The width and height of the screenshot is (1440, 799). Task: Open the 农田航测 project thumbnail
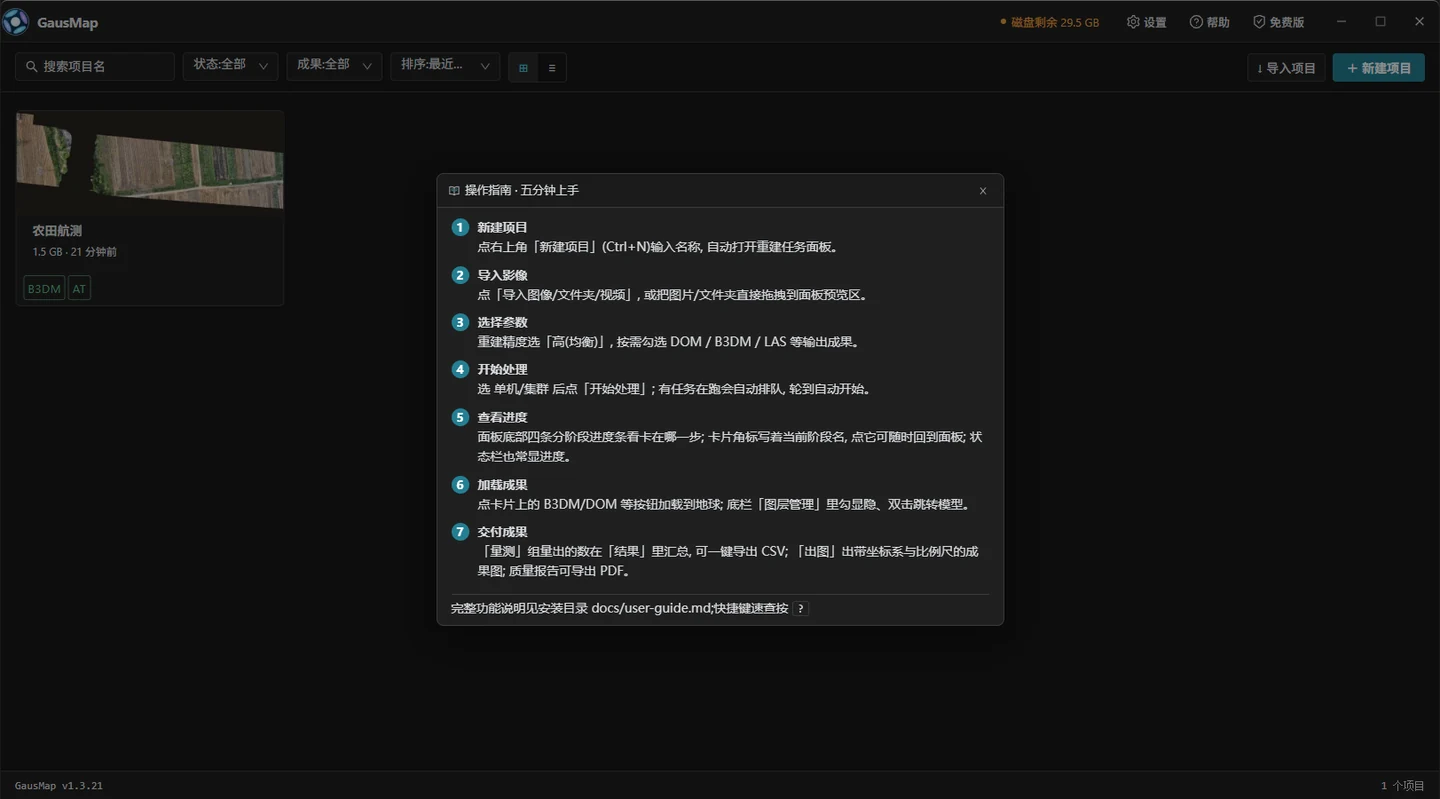click(x=150, y=161)
